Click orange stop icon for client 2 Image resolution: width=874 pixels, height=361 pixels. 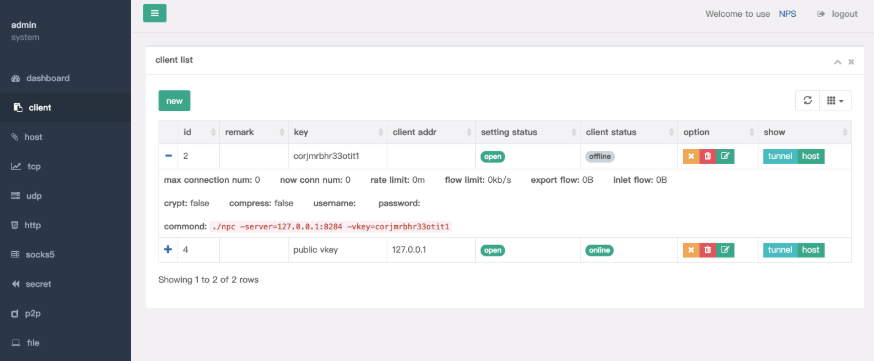(x=691, y=157)
